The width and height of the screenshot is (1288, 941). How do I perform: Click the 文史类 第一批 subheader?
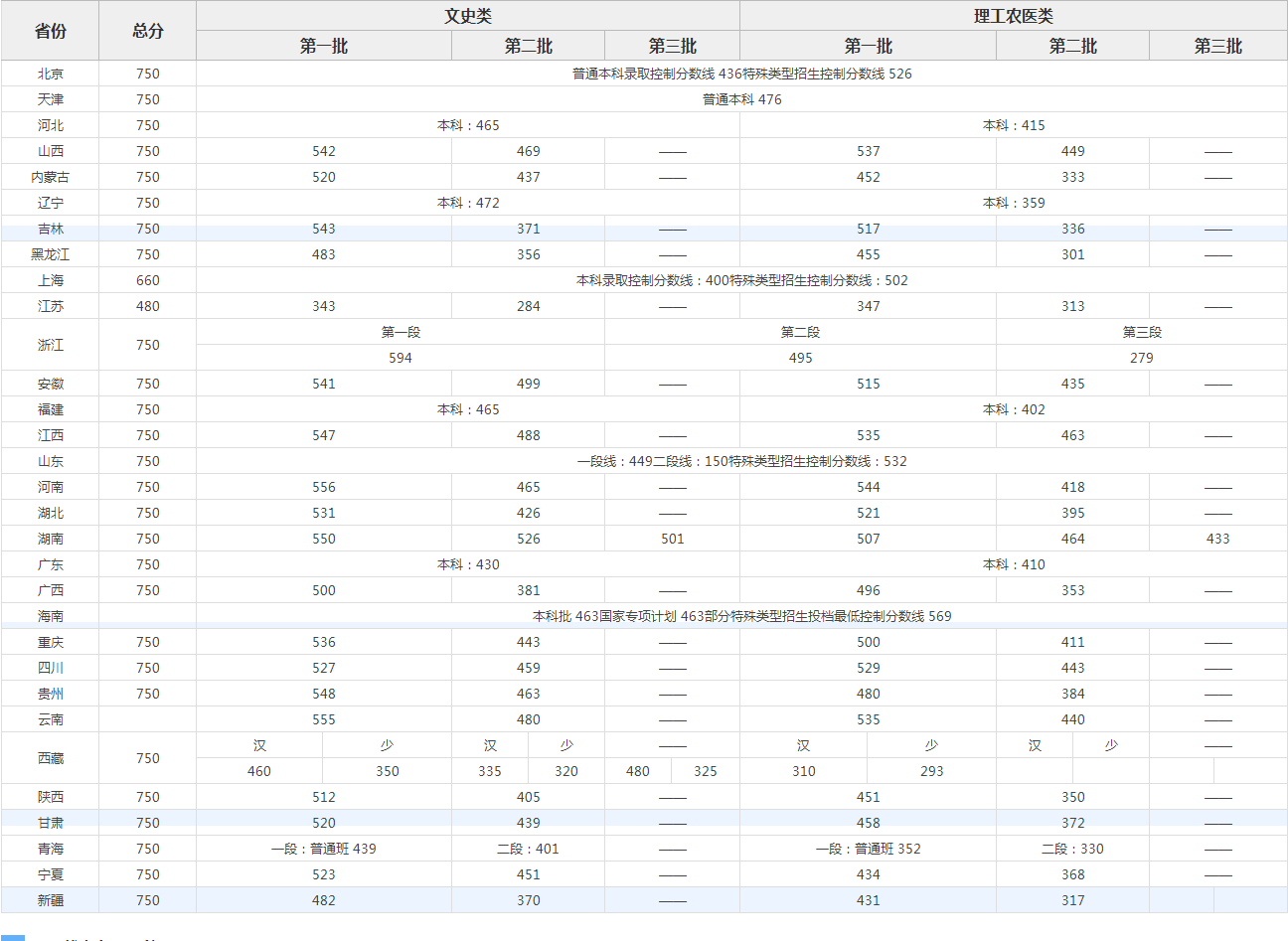pos(327,45)
